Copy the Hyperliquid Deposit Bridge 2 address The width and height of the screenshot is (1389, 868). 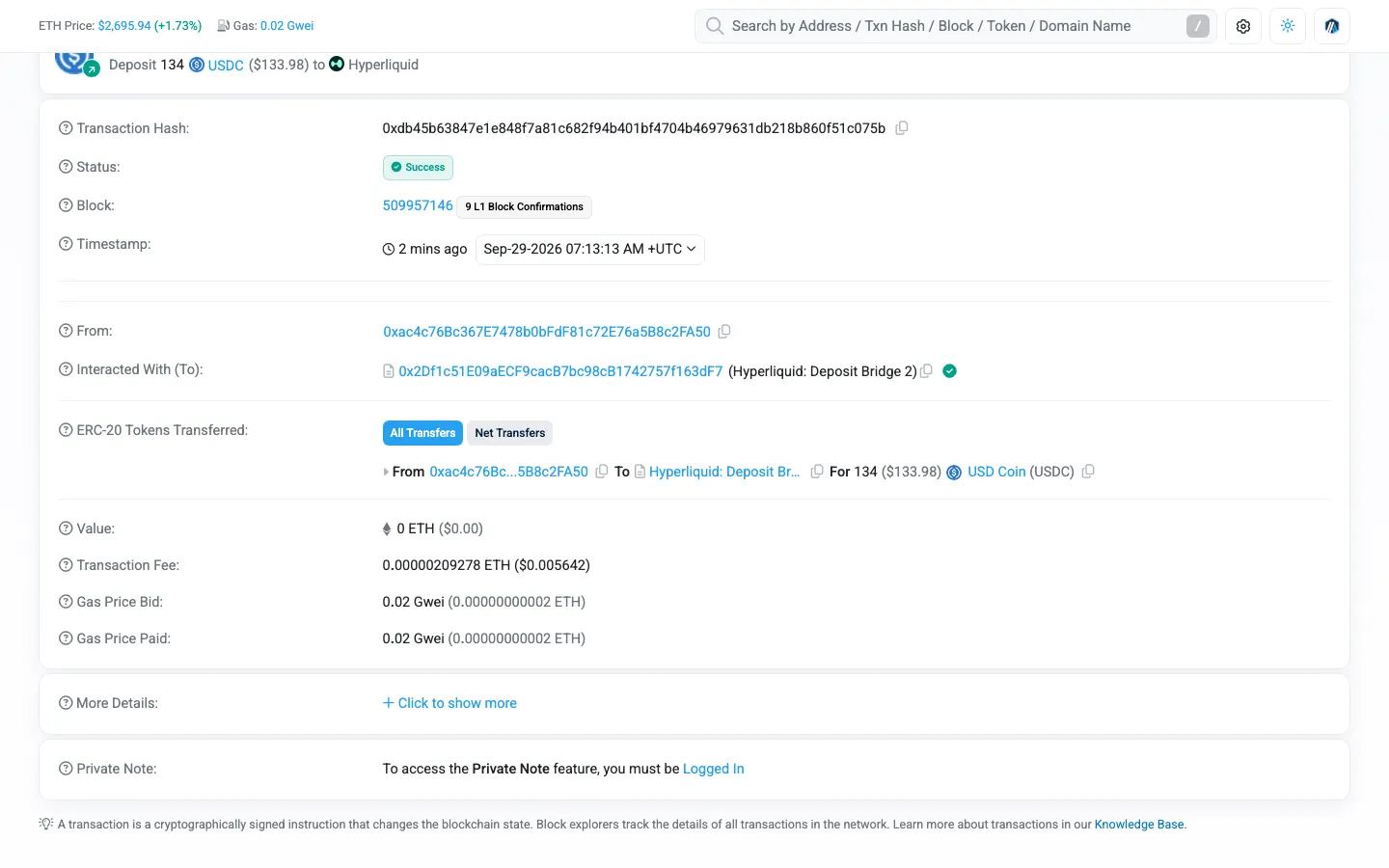click(926, 371)
